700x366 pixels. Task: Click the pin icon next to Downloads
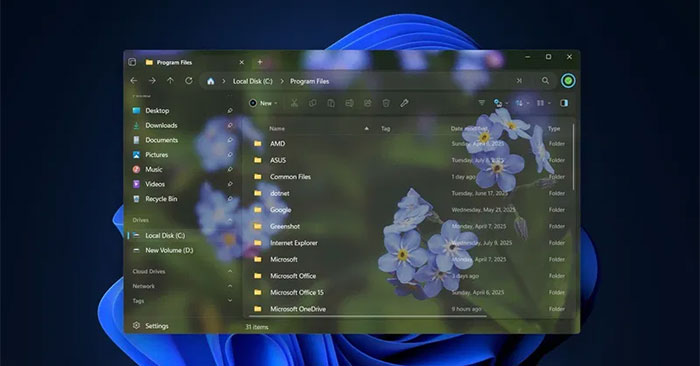click(x=230, y=125)
